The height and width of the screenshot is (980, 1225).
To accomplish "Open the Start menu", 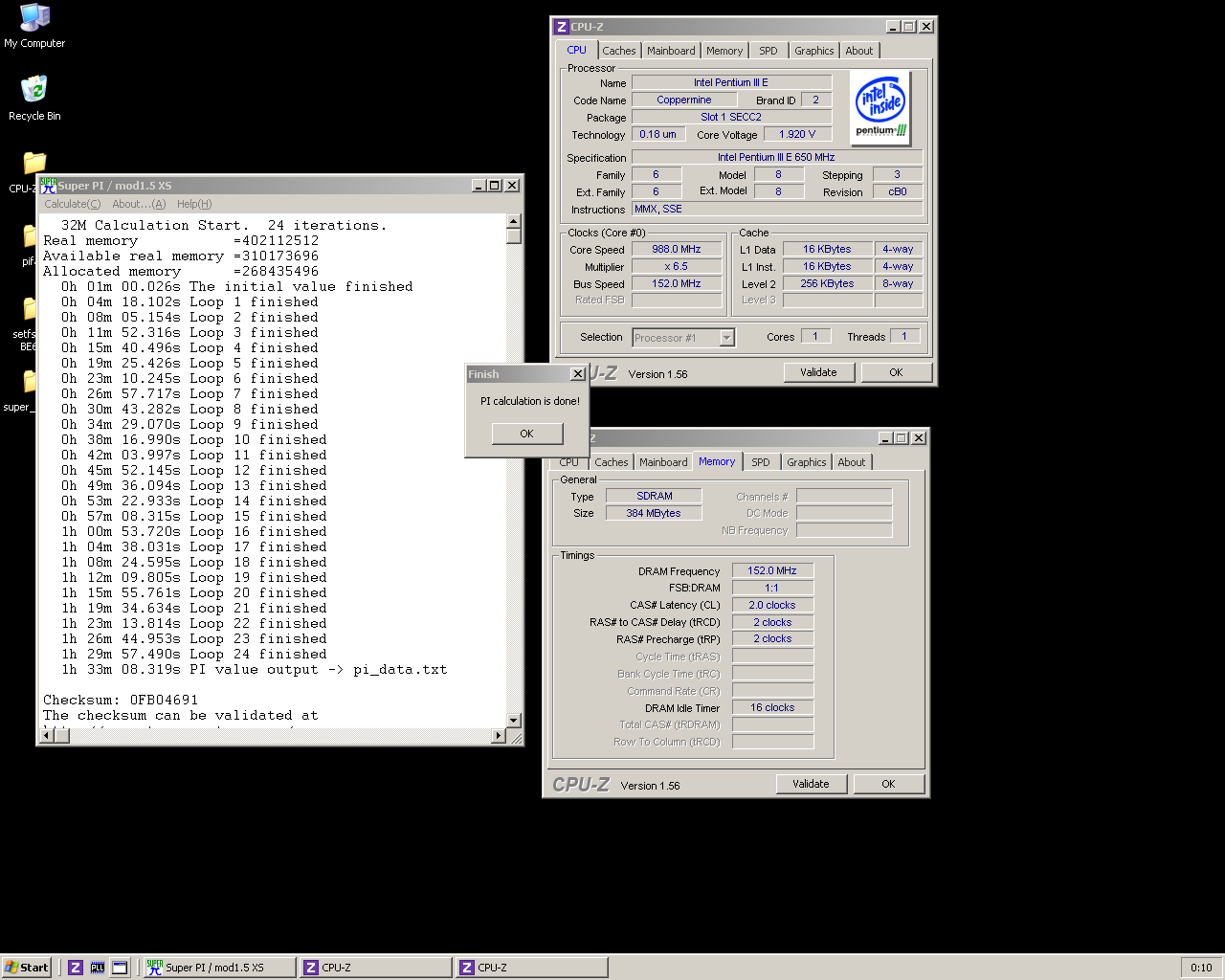I will tap(27, 968).
